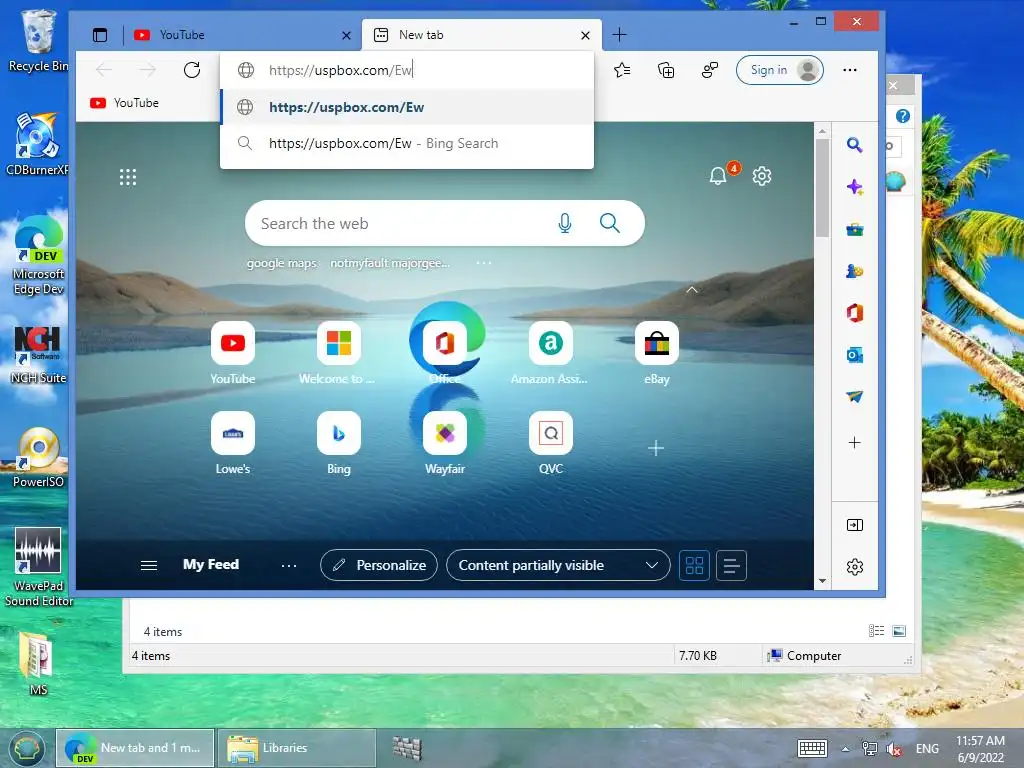
Task: Collapse the quick links chevron
Action: coord(692,289)
